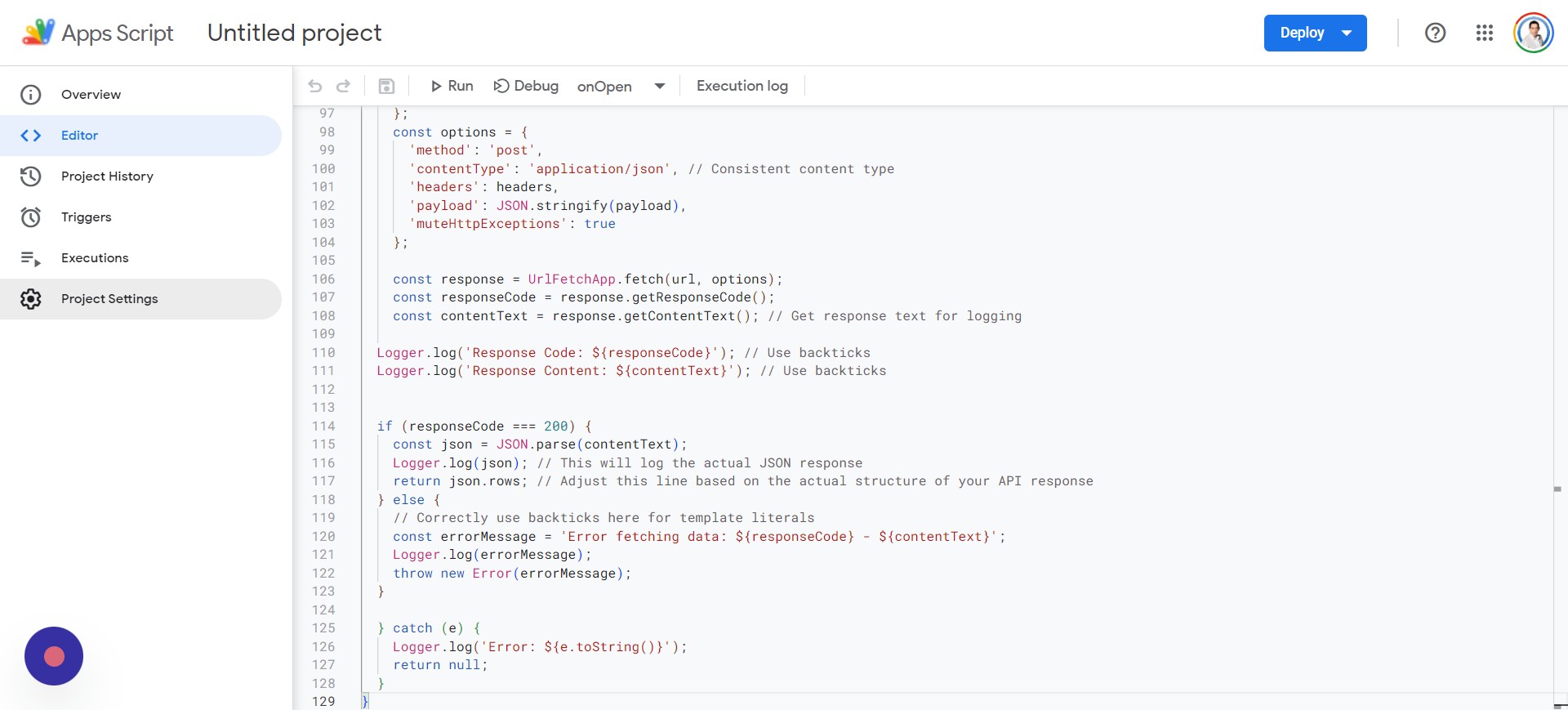This screenshot has height=710, width=1568.
Task: Click the Google account profile avatar
Action: (x=1533, y=33)
